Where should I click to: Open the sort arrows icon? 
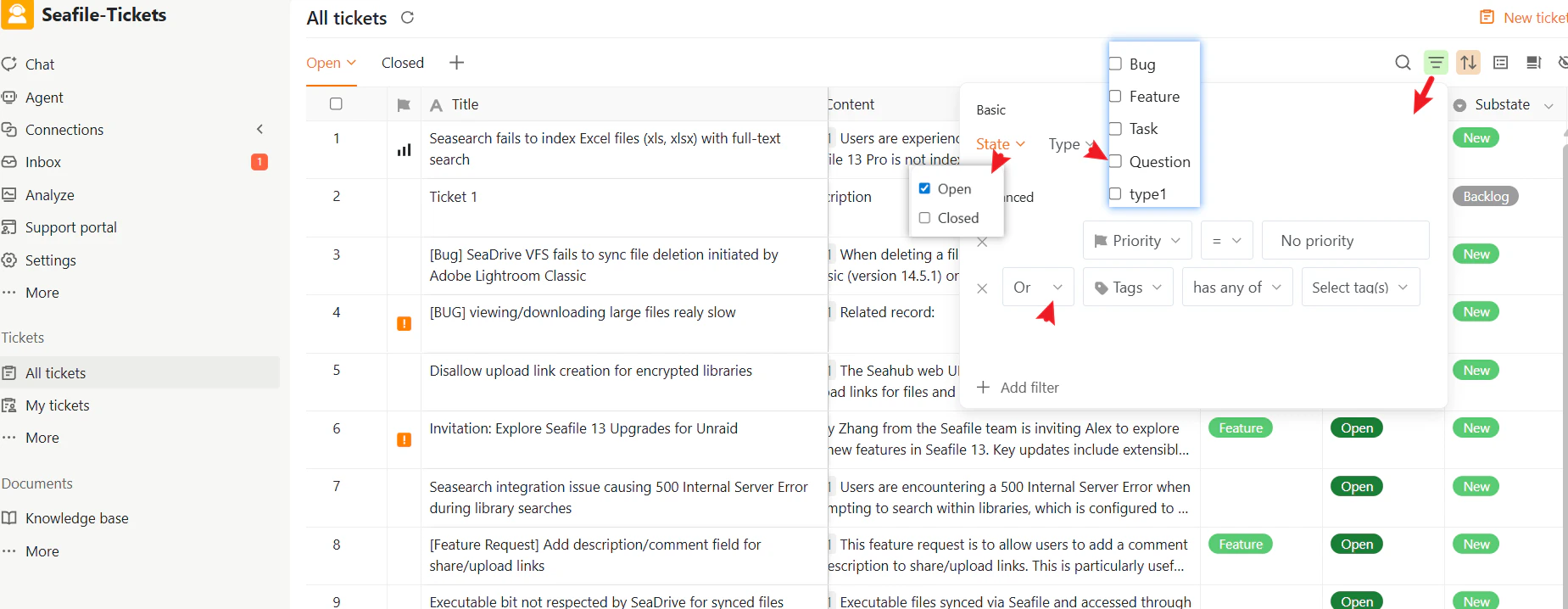[x=1468, y=63]
